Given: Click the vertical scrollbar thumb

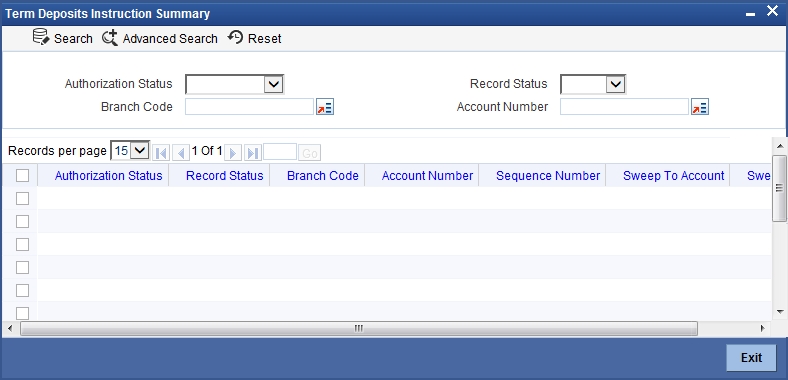Looking at the screenshot, I should [x=779, y=188].
